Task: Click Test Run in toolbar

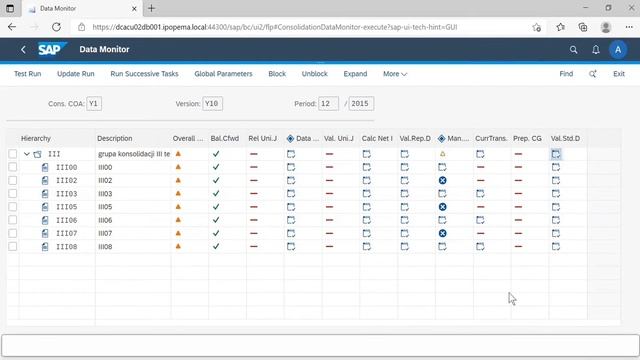Action: click(27, 74)
